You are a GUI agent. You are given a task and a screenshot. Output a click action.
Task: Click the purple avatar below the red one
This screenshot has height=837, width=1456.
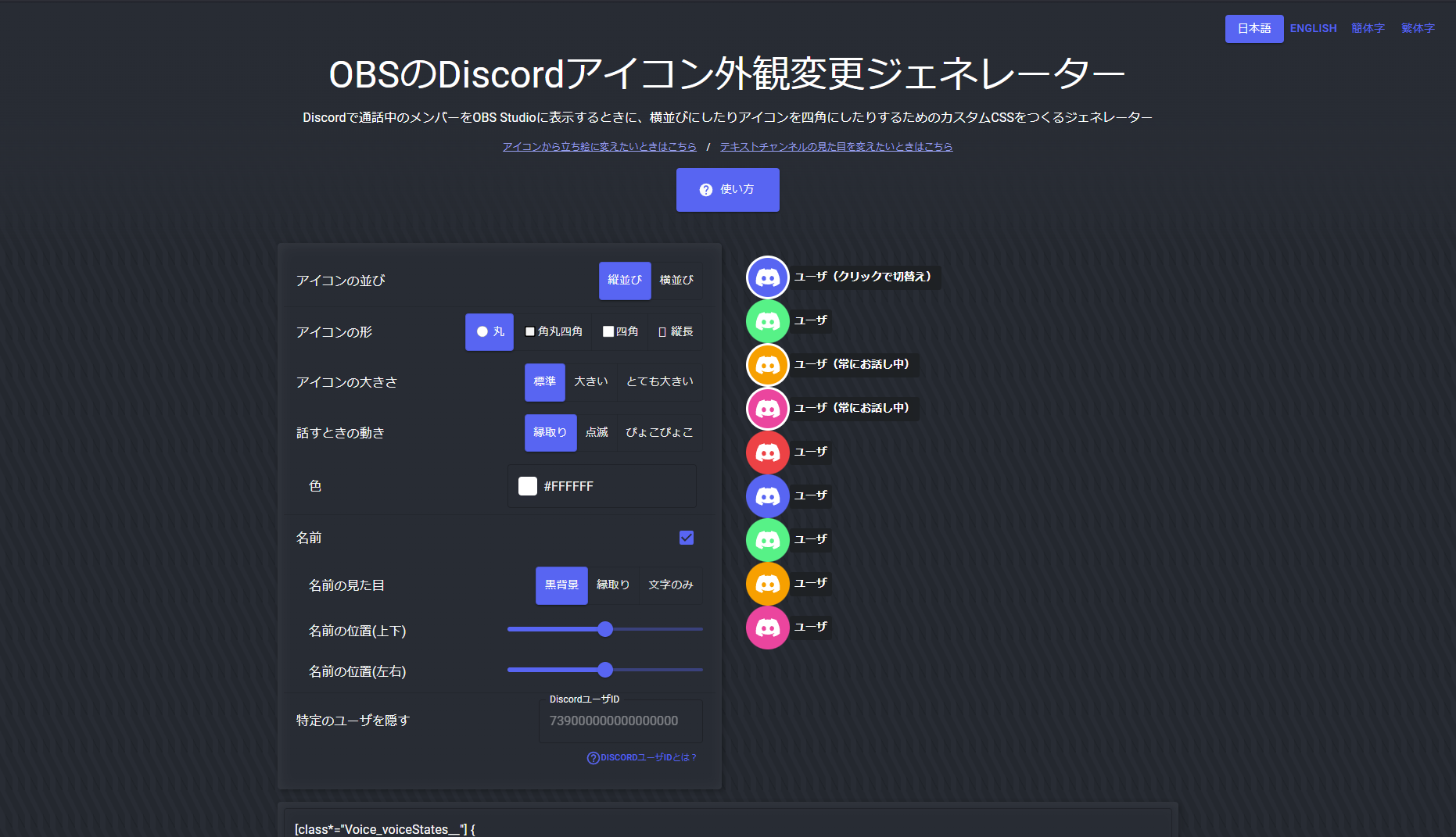[768, 496]
